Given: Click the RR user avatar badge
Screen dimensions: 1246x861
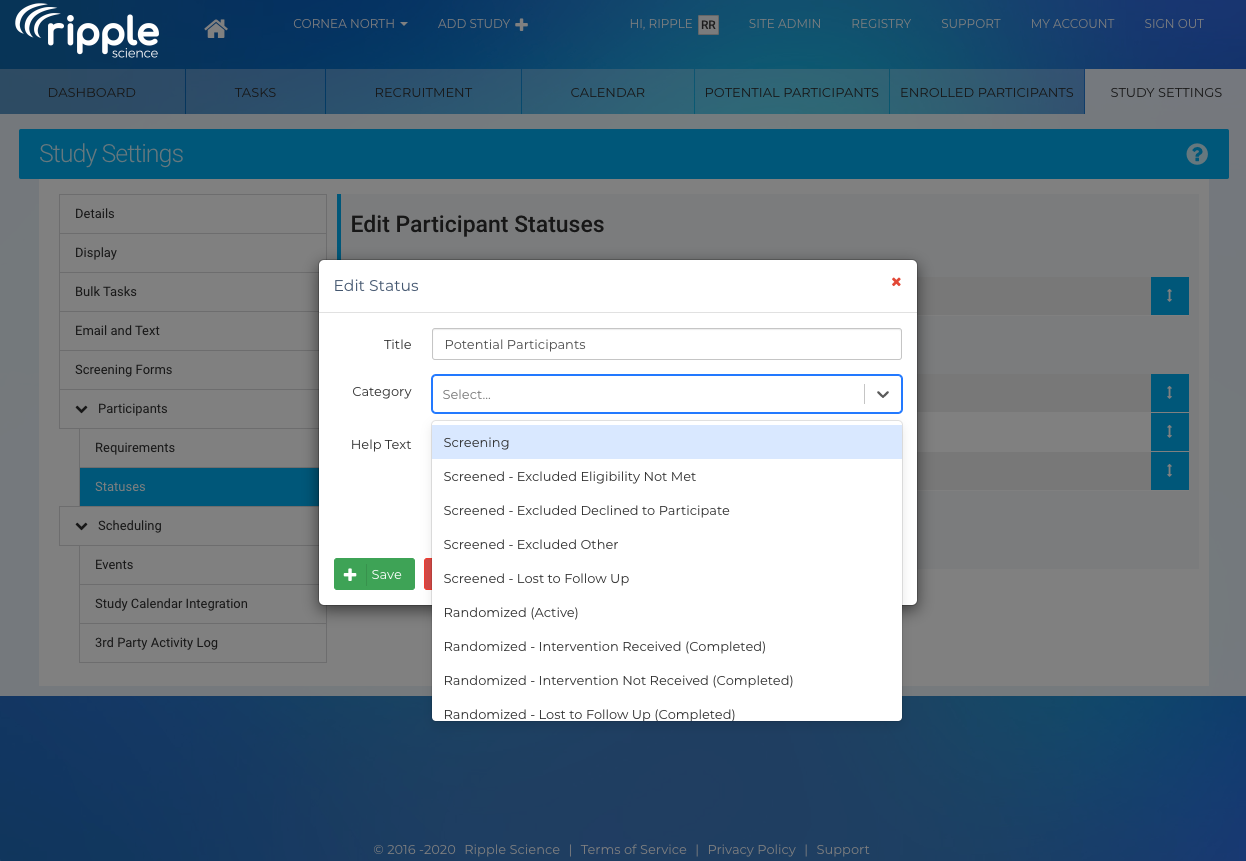Looking at the screenshot, I should tap(708, 25).
